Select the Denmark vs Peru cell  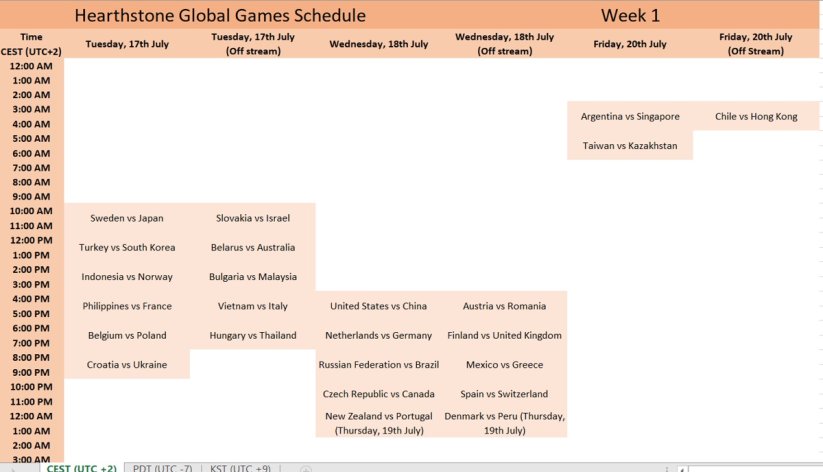[504, 423]
